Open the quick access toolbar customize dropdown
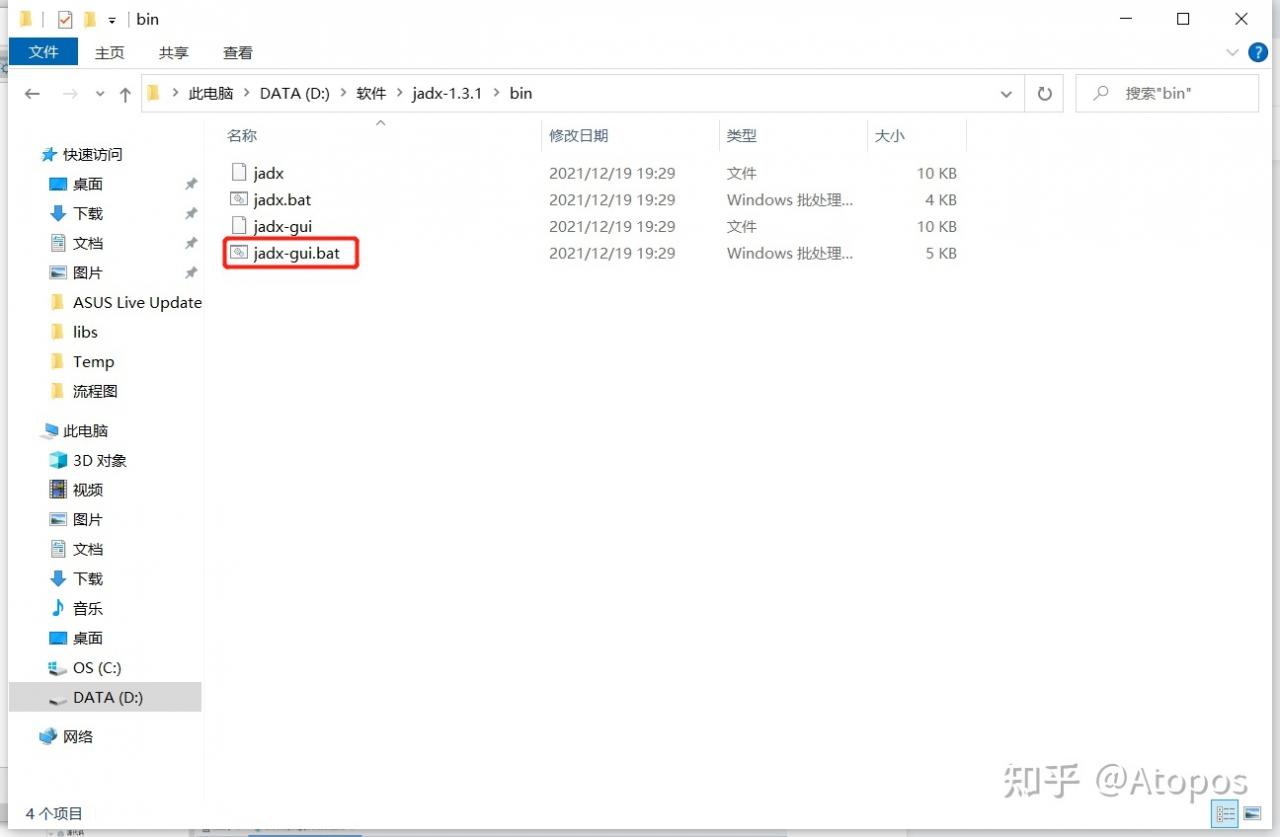Viewport: 1280px width, 837px height. (x=112, y=20)
